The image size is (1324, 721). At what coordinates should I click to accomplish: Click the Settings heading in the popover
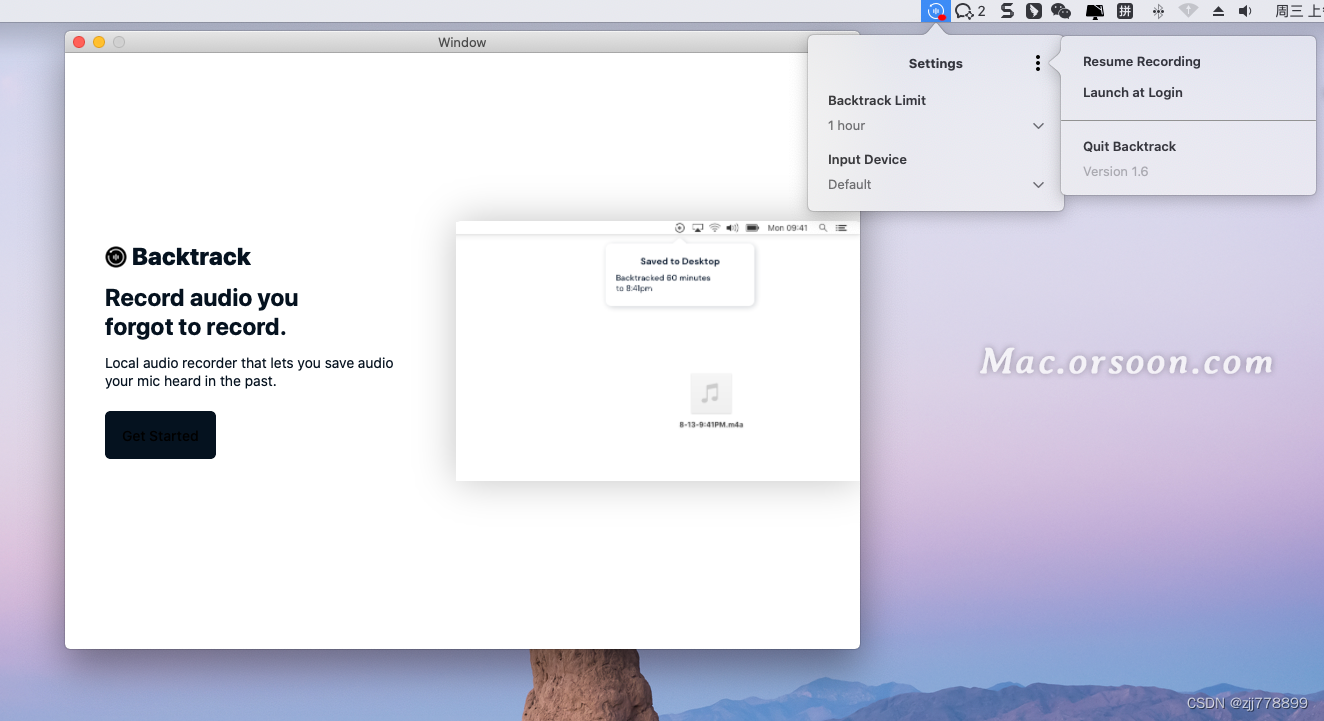click(935, 63)
